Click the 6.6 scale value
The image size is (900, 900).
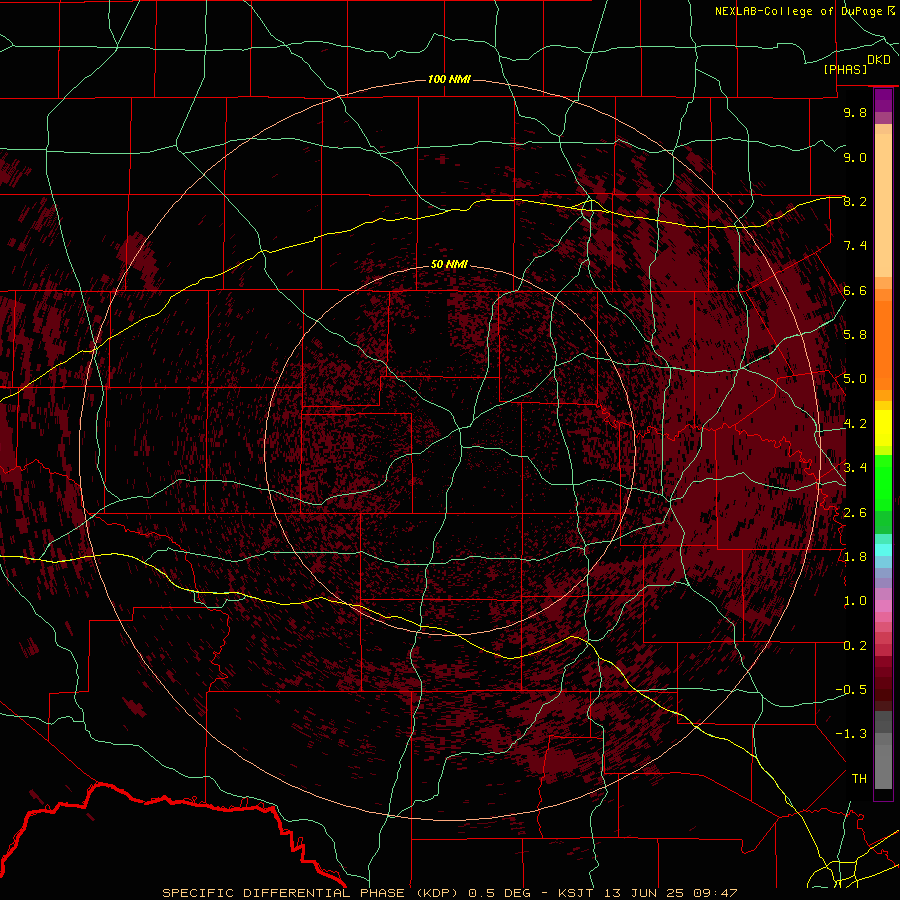[855, 290]
